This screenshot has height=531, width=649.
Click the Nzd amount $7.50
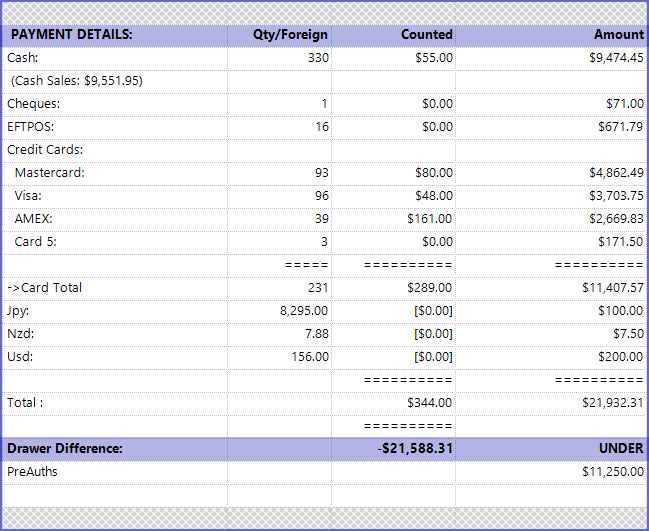coord(629,334)
